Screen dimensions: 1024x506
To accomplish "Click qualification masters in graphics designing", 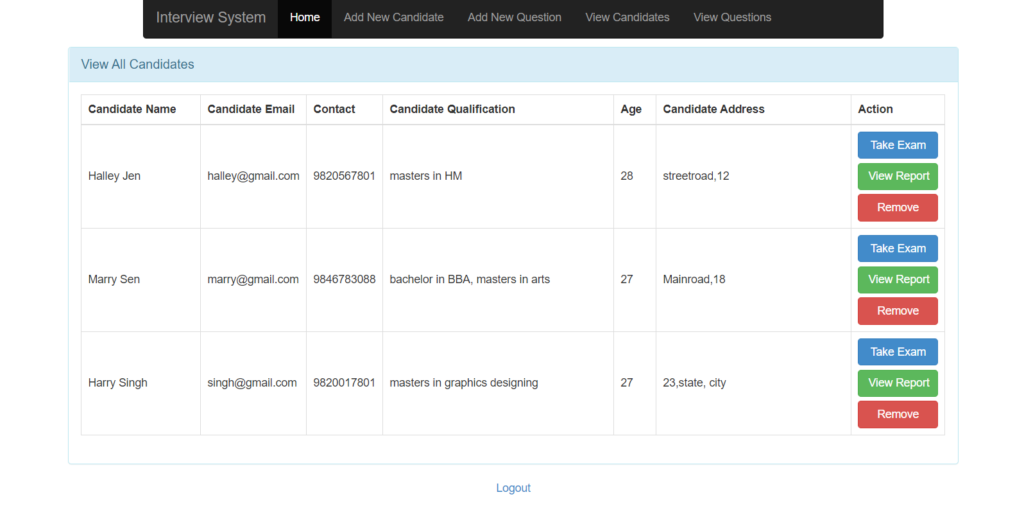I will tap(464, 383).
